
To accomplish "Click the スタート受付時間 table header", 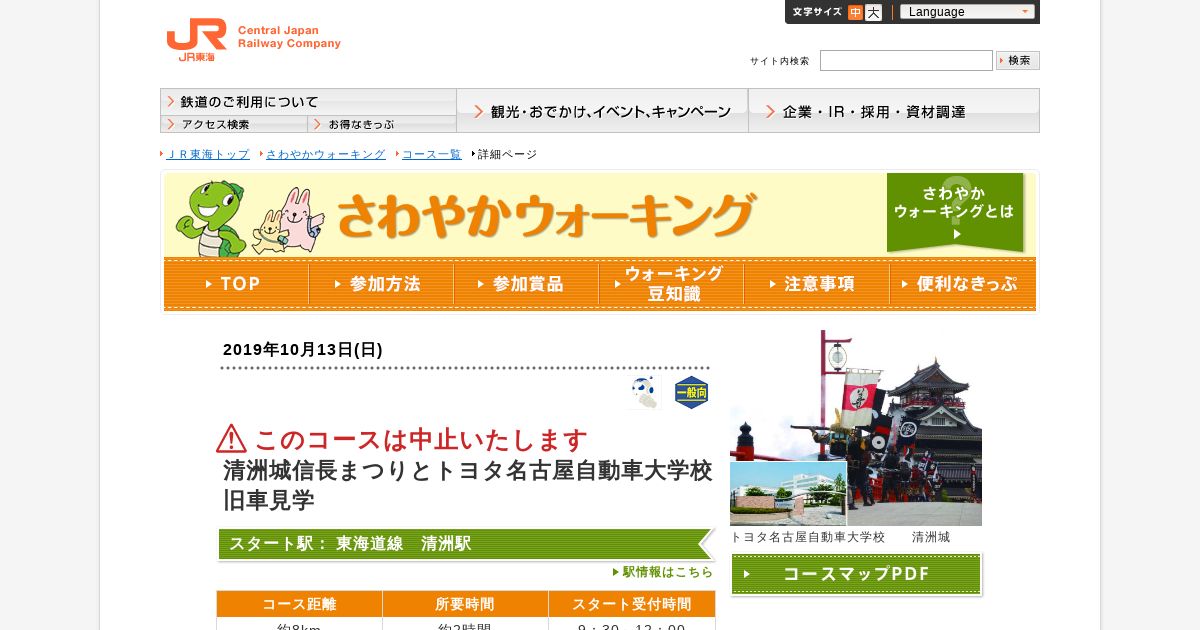I will 632,604.
